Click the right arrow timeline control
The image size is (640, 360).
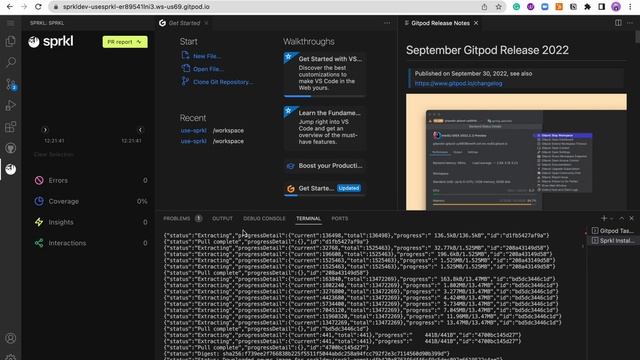pos(45,130)
